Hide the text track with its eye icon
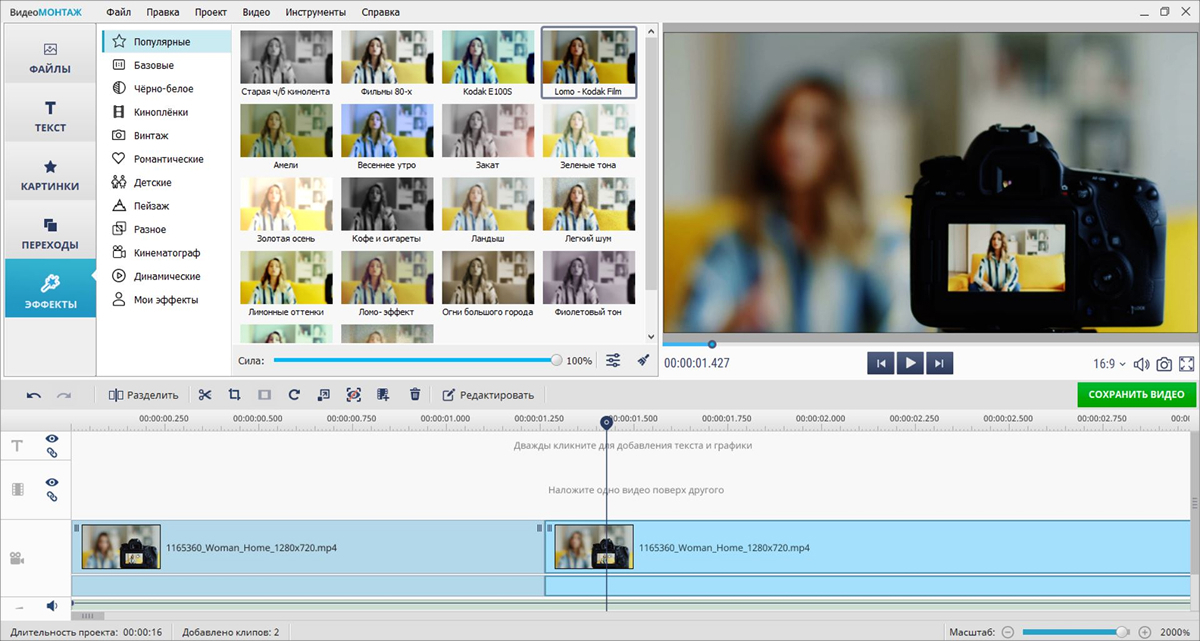Screen dimensions: 1200x641 coord(52,439)
